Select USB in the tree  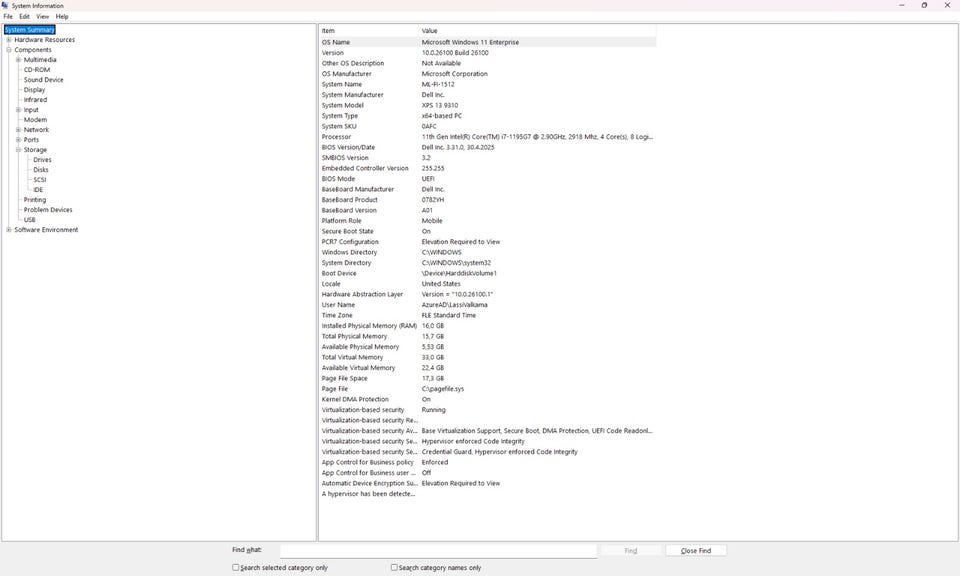(29, 220)
